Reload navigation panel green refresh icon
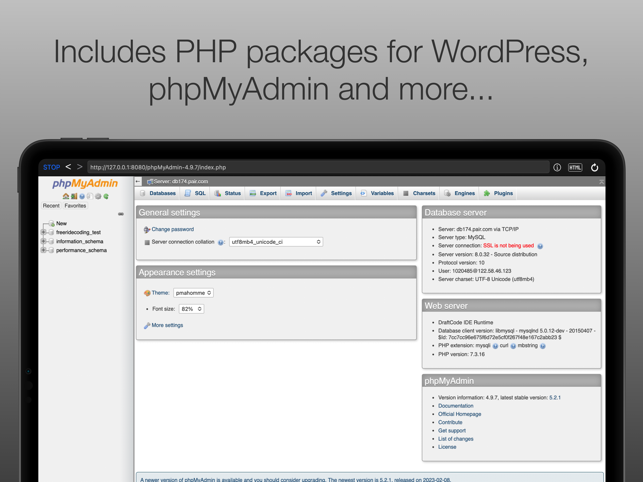 pos(106,196)
